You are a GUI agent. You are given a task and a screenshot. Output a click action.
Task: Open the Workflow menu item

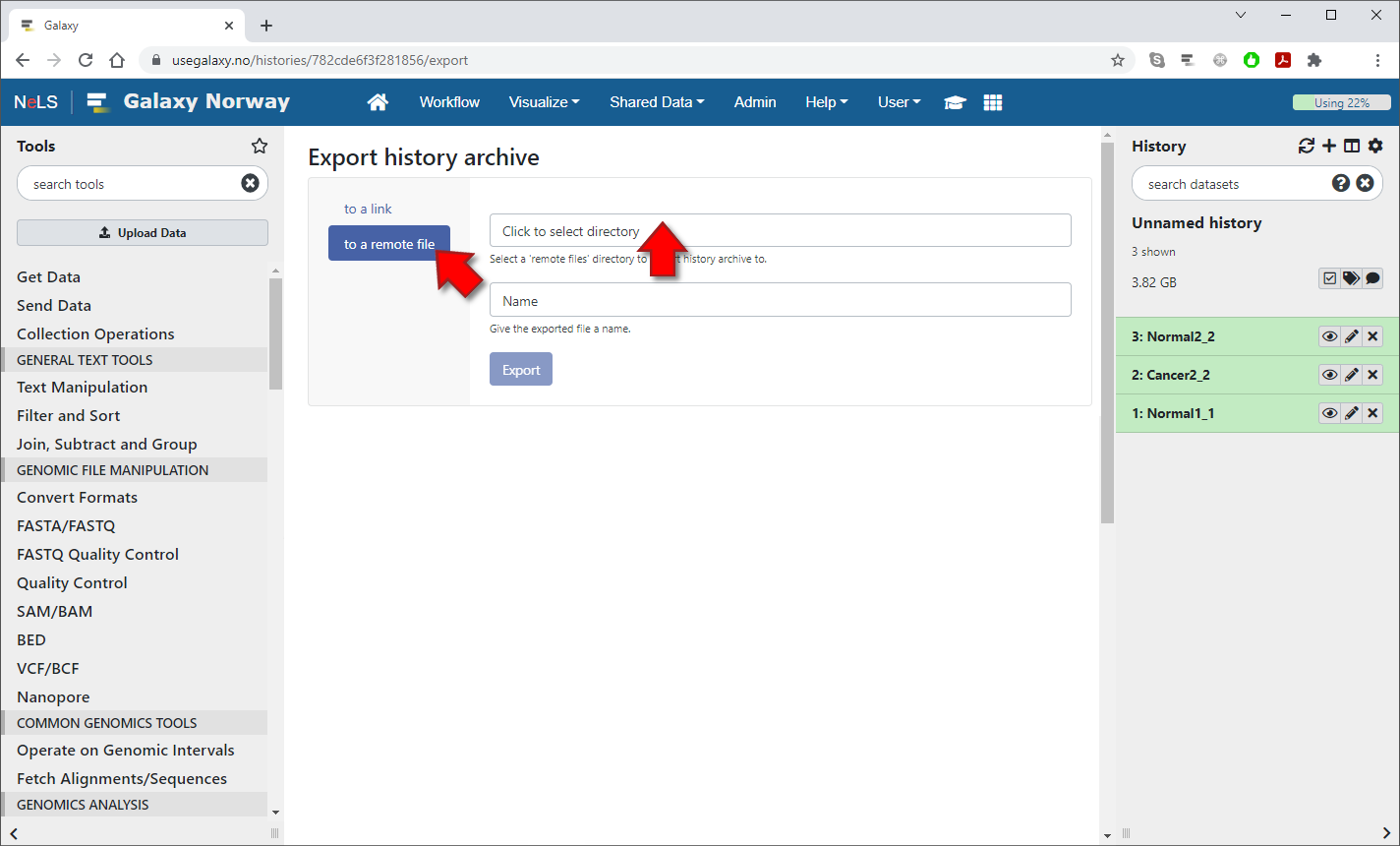point(449,102)
